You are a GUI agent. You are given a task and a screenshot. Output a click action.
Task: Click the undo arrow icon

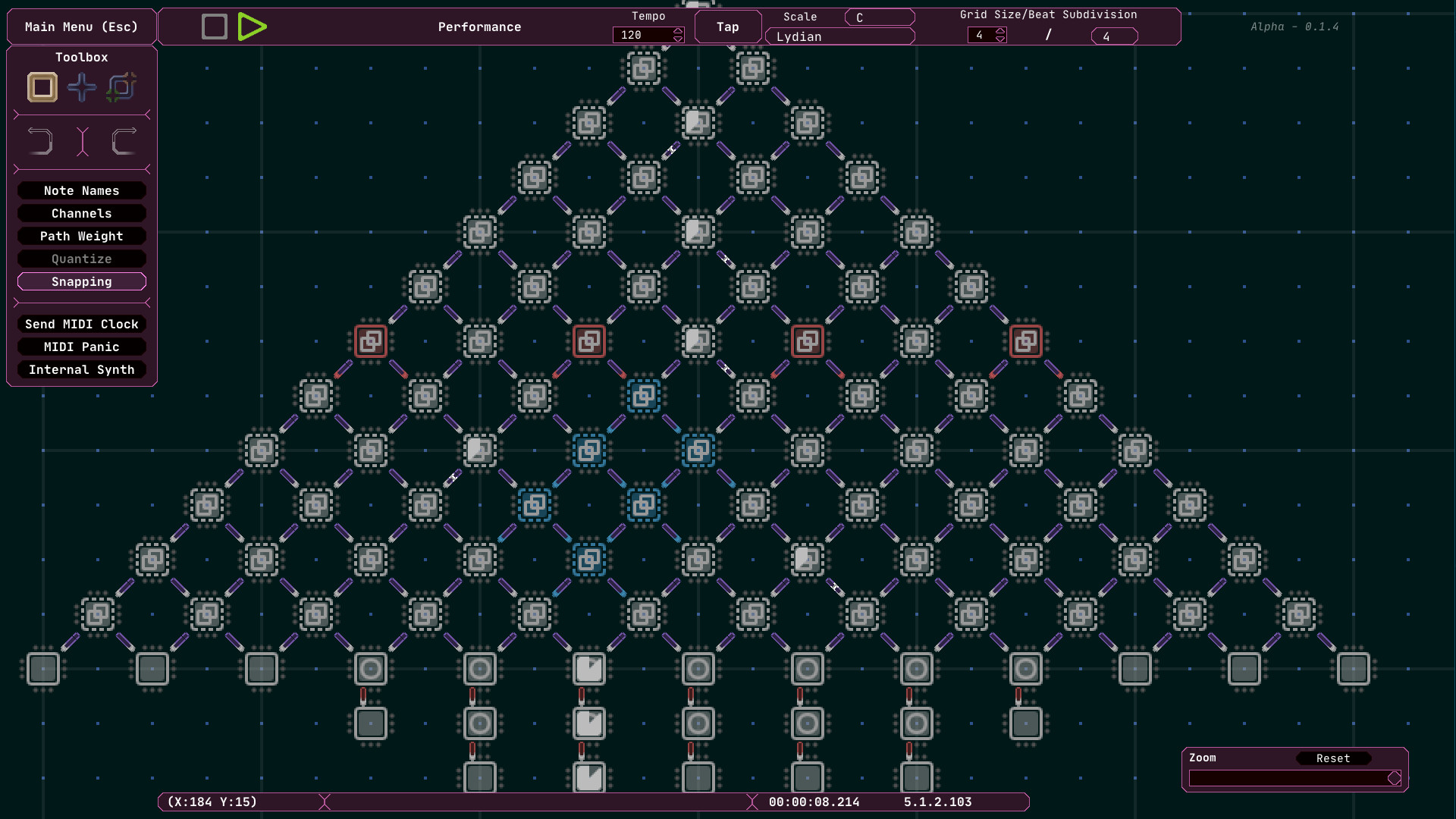pyautogui.click(x=40, y=141)
